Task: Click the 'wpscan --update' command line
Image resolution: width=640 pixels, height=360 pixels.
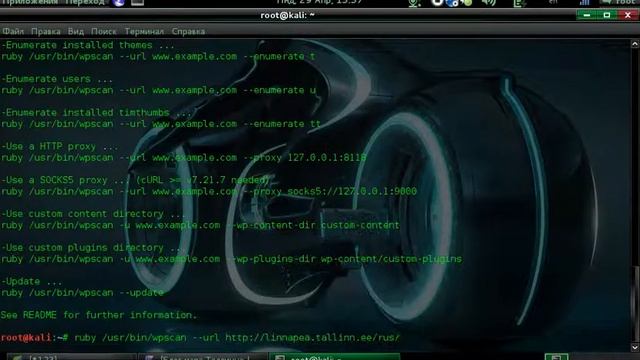Action: (82, 293)
